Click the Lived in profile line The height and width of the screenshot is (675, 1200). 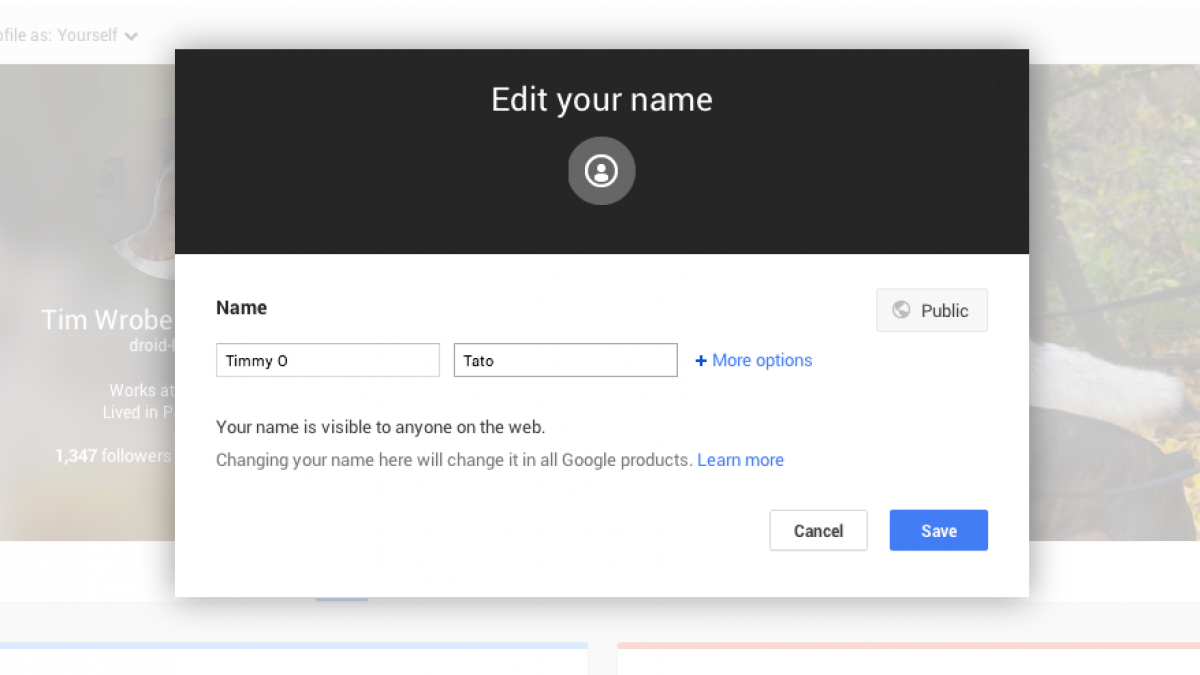point(138,412)
